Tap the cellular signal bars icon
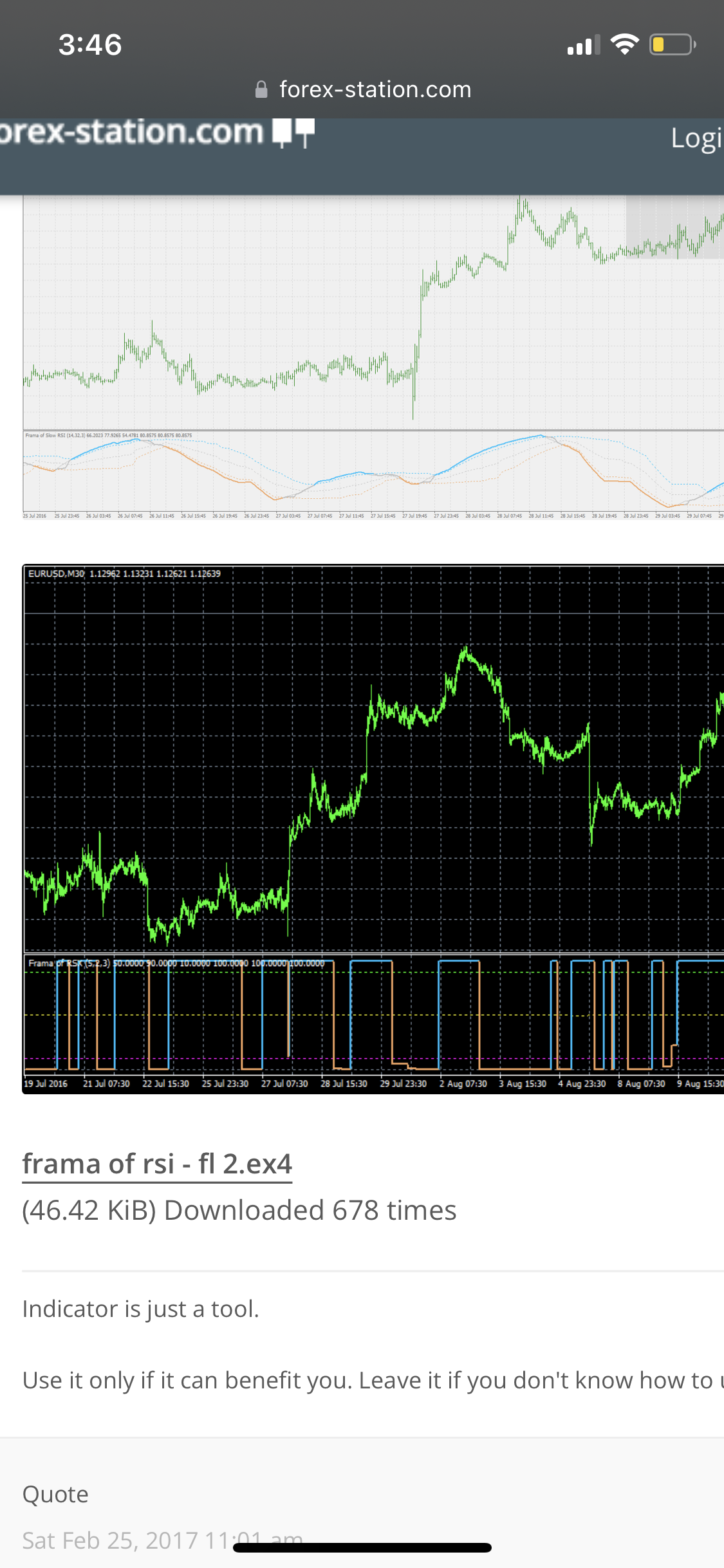Viewport: 724px width, 1568px height. 583,44
